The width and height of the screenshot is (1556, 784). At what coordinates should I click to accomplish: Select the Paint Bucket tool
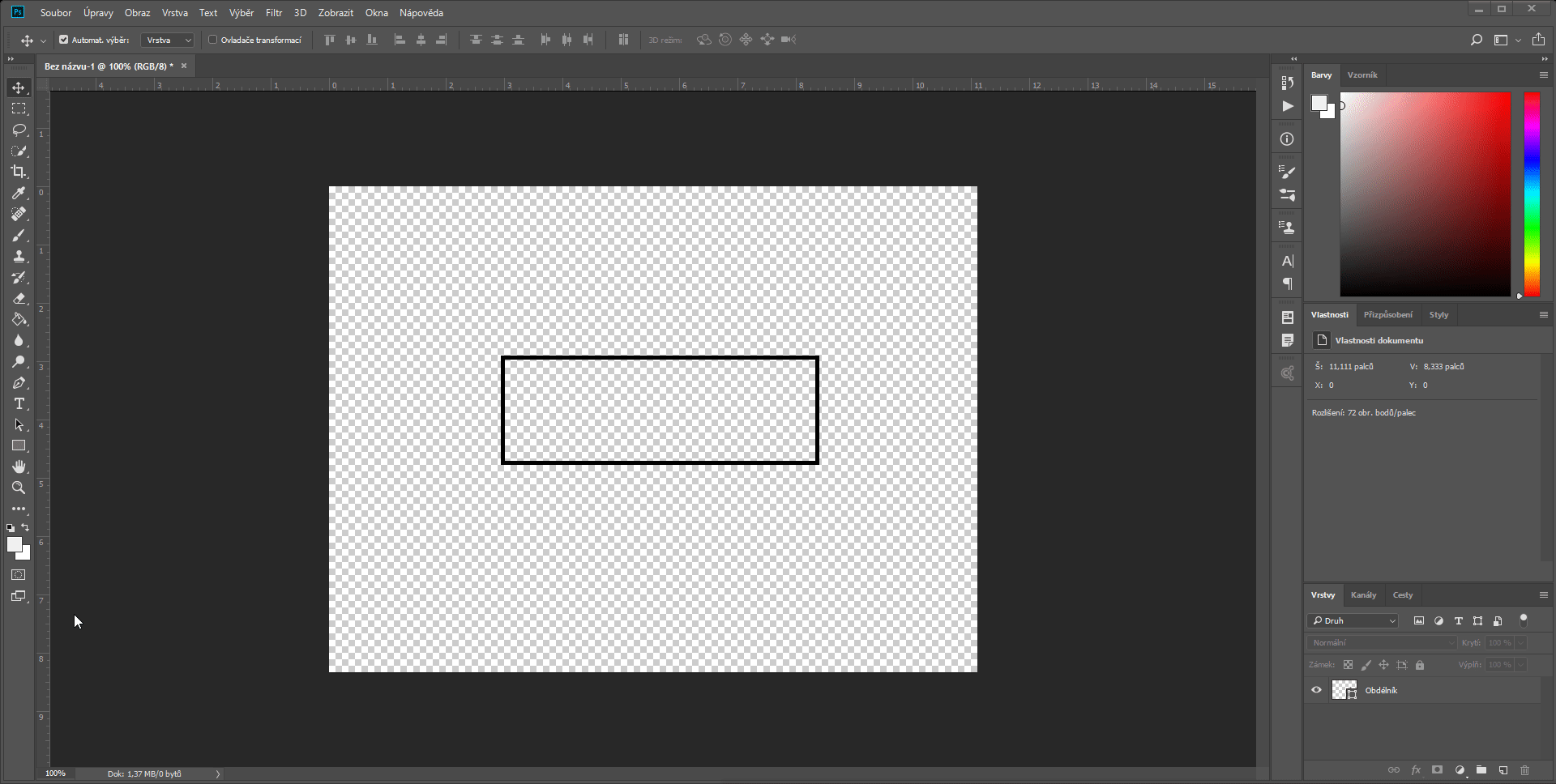19,319
